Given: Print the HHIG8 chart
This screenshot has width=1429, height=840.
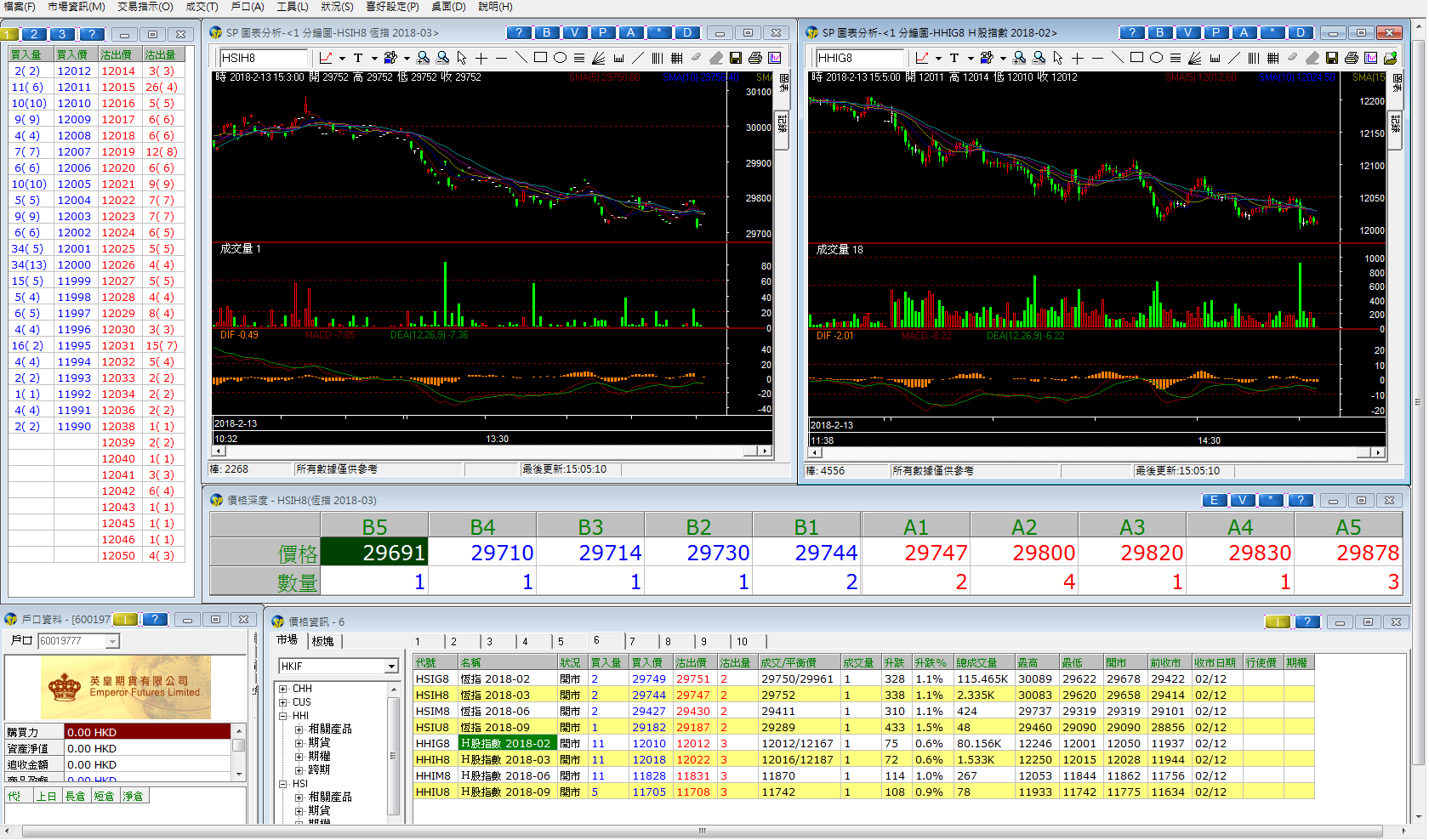Looking at the screenshot, I should click(1351, 58).
